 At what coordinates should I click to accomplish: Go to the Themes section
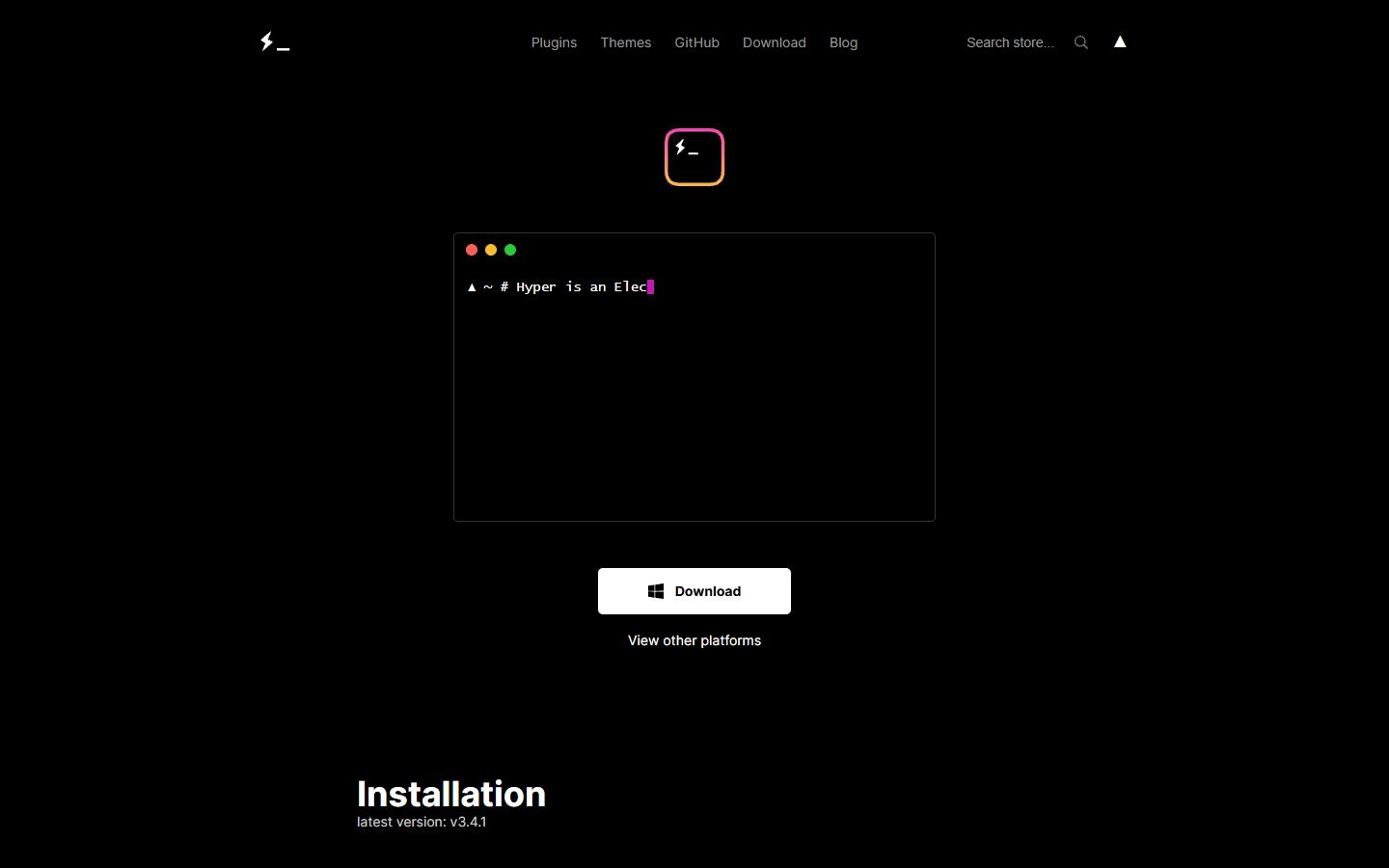click(625, 42)
